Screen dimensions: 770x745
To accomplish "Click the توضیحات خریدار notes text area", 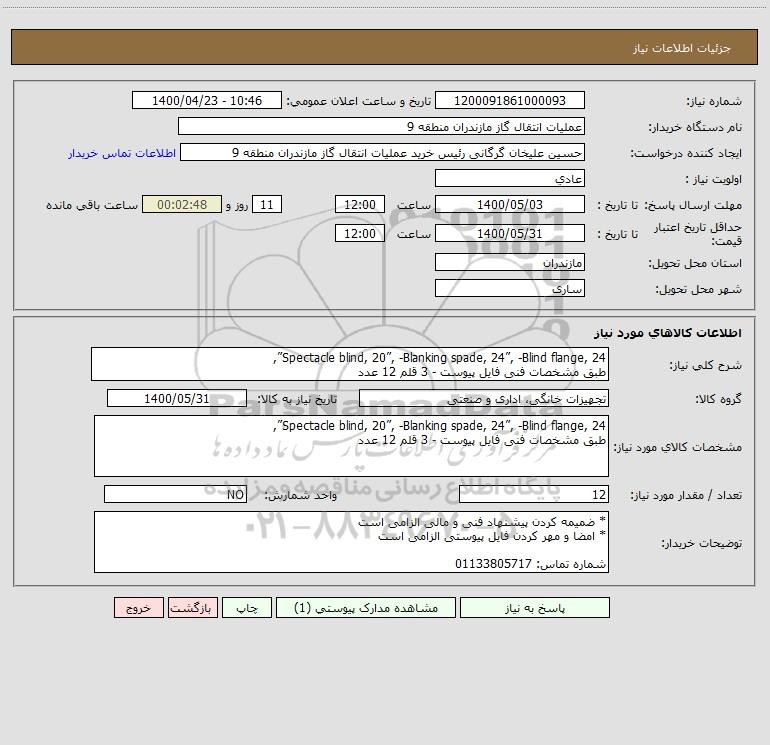I will (x=351, y=542).
